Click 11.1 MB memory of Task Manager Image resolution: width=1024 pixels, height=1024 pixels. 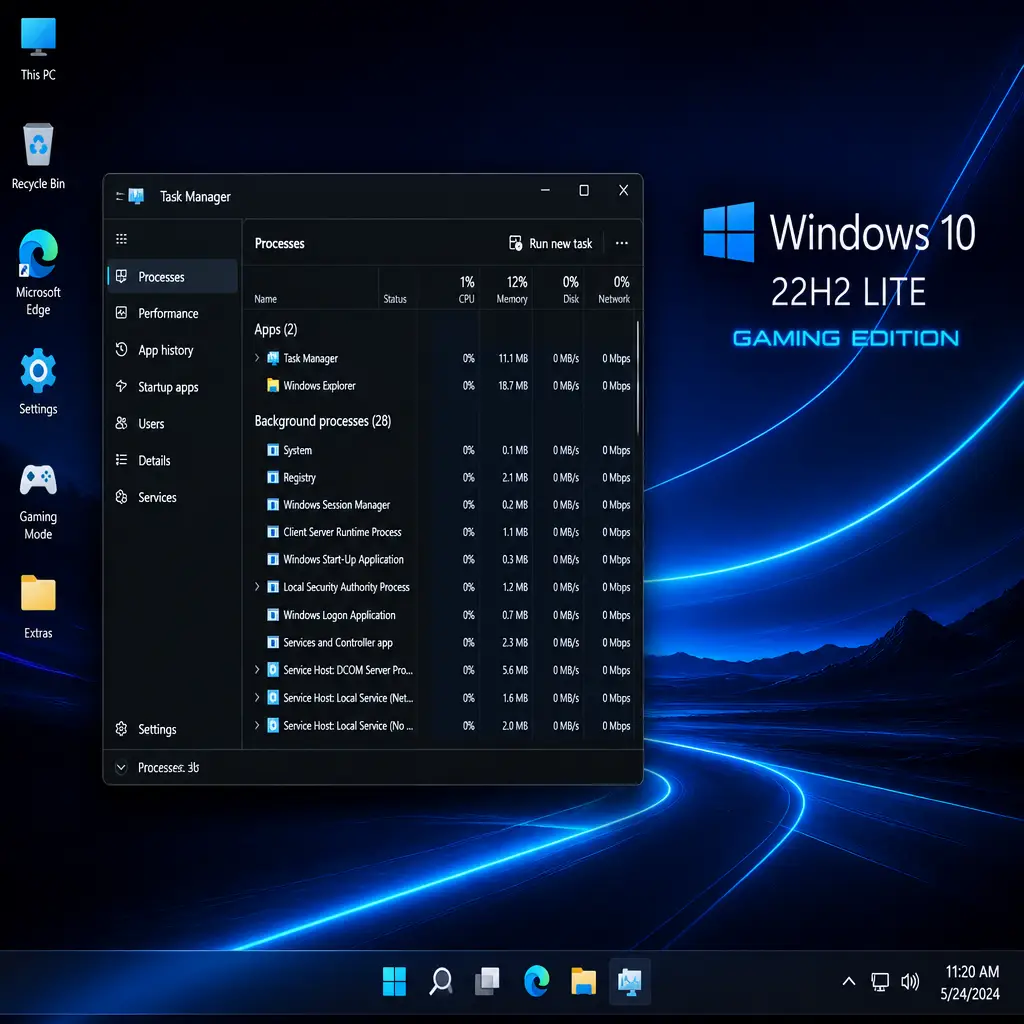coord(513,358)
